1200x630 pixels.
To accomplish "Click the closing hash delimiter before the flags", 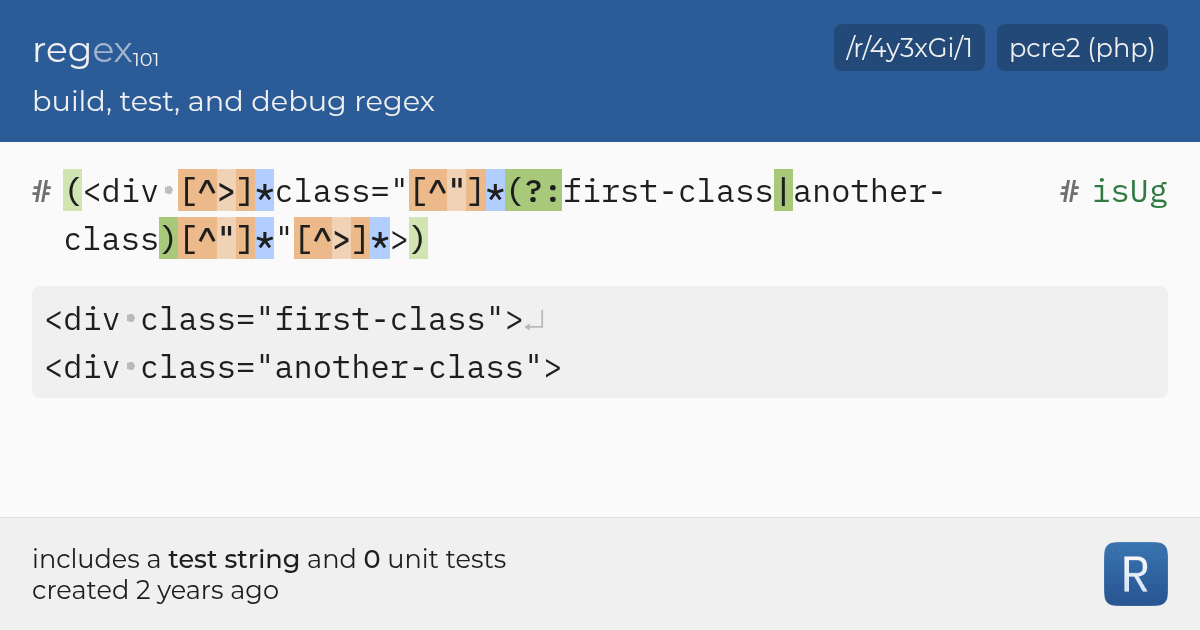I will coord(1068,191).
